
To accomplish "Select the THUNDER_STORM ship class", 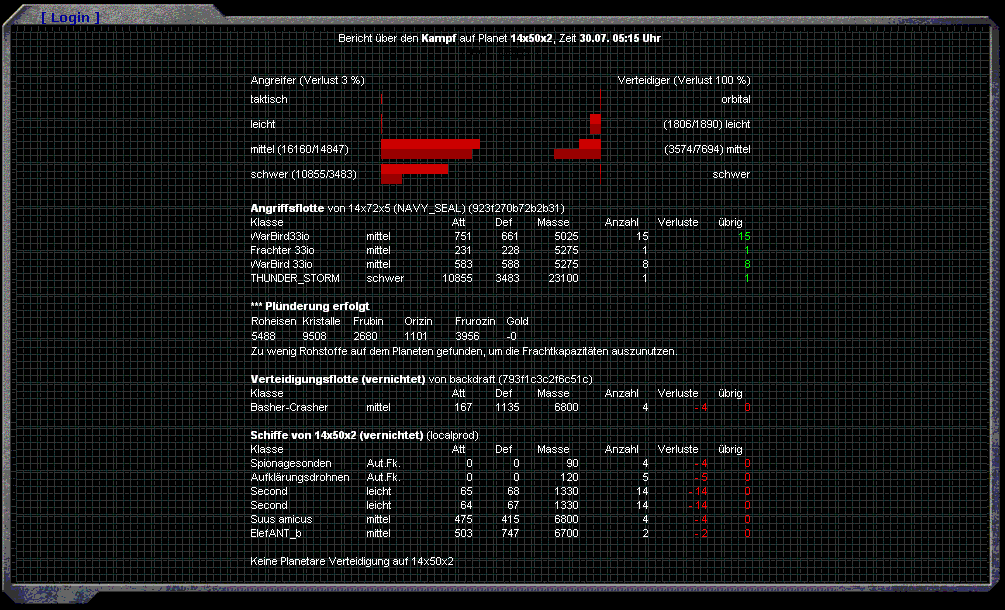I will click(x=295, y=277).
